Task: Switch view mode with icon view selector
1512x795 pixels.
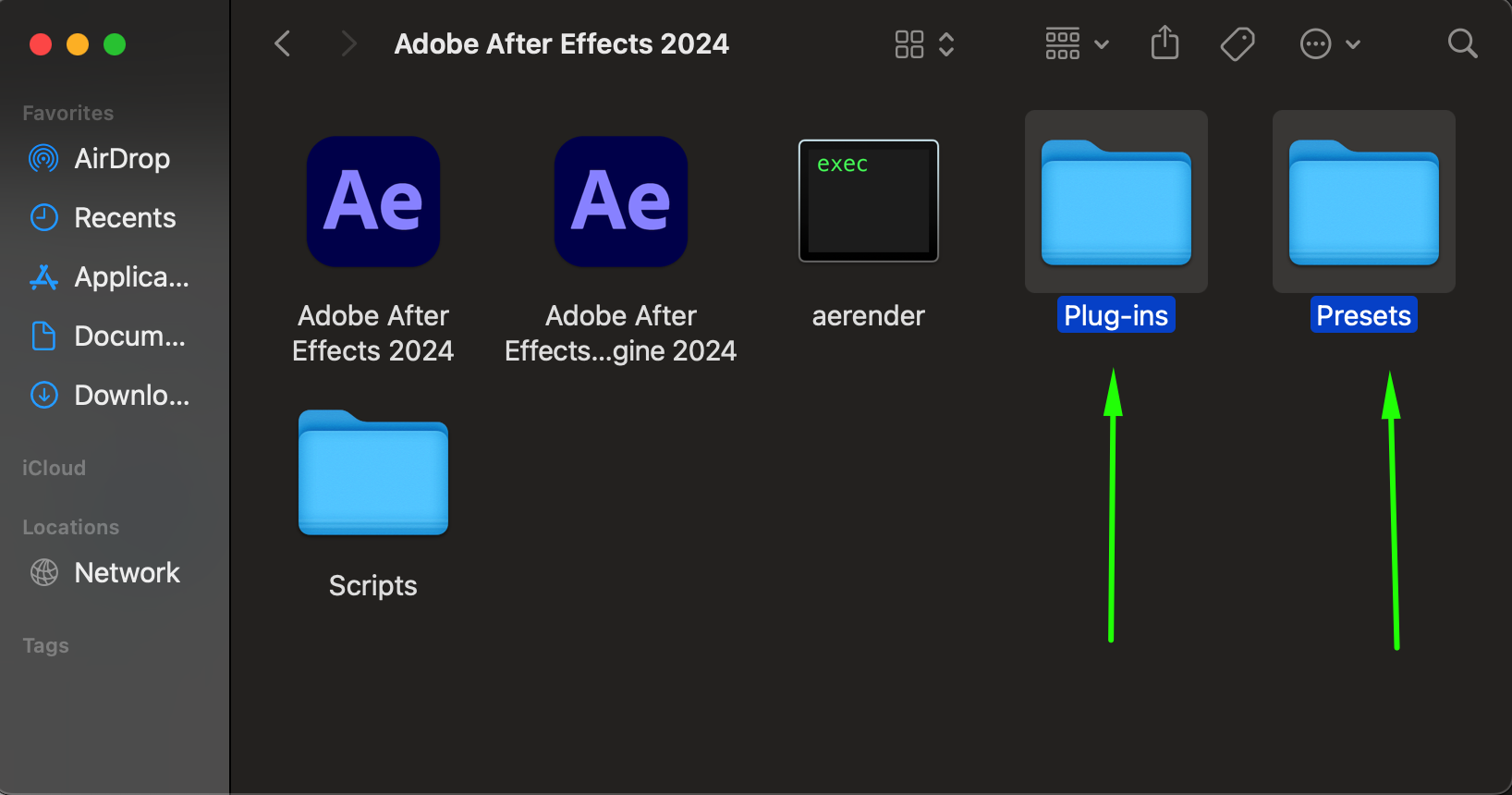Action: [923, 43]
